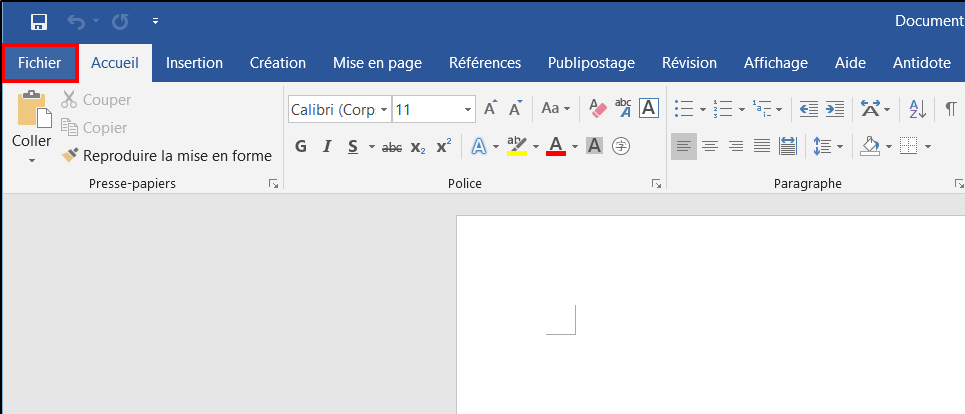Image resolution: width=965 pixels, height=414 pixels.
Task: Open the Presse-papiers dialog launcher
Action: click(x=273, y=184)
